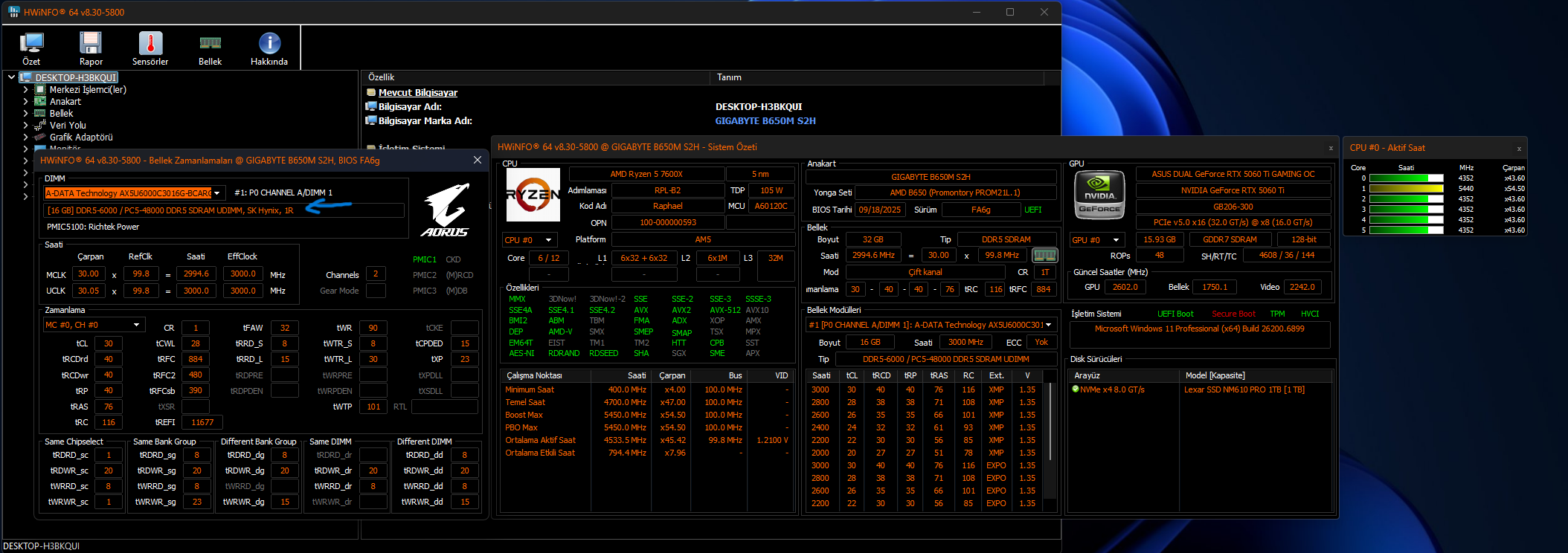Click the AVX-512 feature flag
Screen dimensions: 1568x553
(x=724, y=310)
